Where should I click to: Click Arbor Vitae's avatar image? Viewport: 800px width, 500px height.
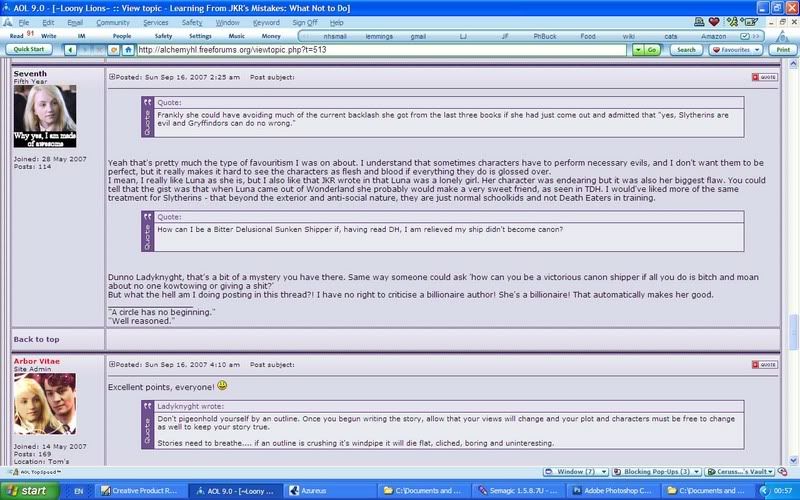(x=44, y=404)
